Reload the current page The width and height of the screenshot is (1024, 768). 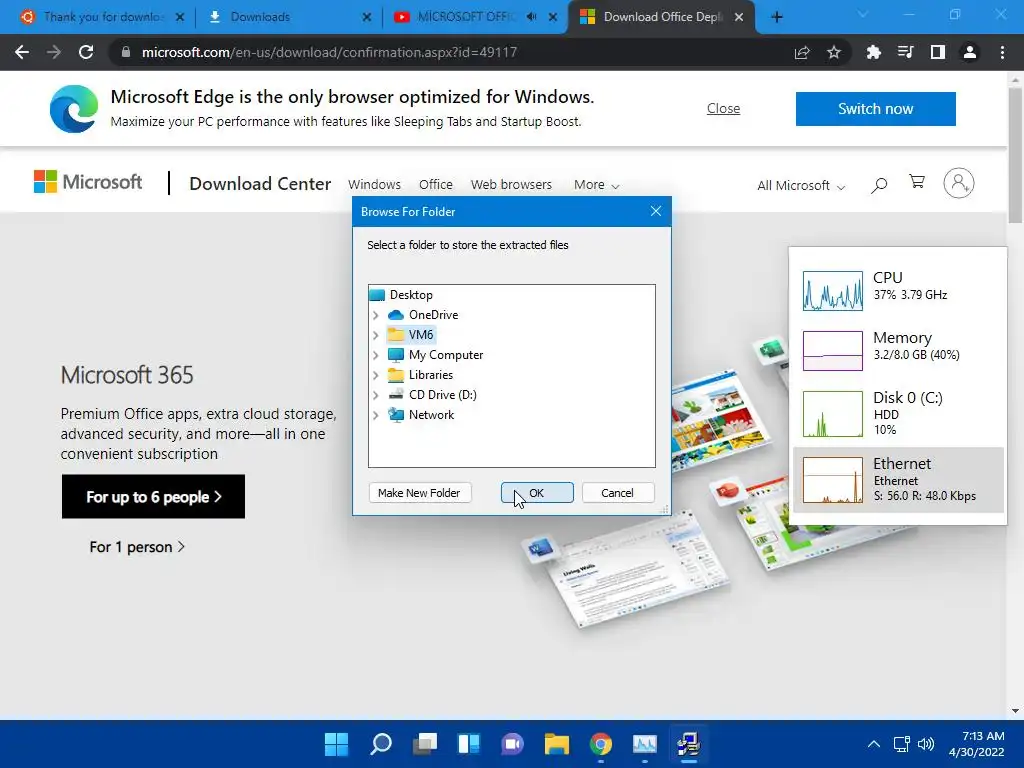pos(86,52)
